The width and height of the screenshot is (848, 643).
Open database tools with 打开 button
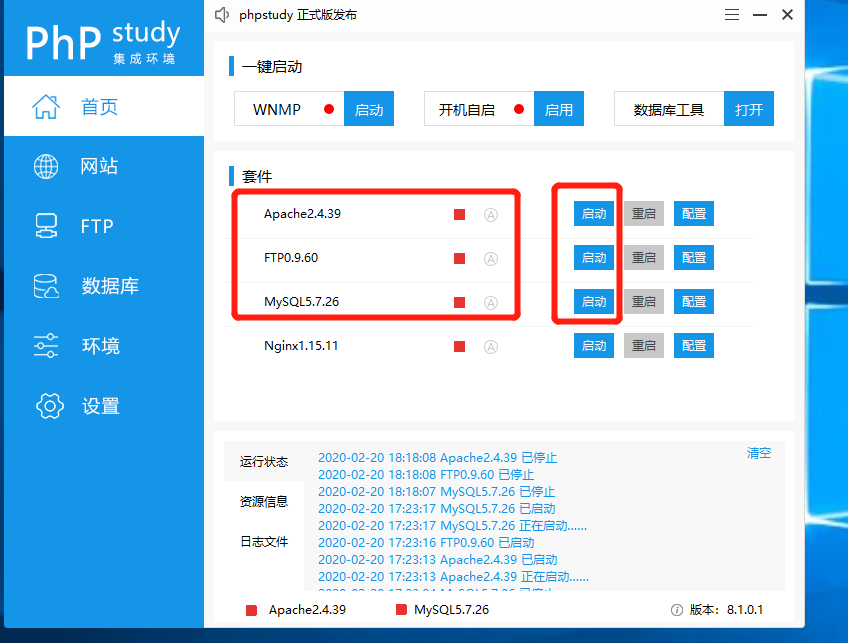(749, 109)
